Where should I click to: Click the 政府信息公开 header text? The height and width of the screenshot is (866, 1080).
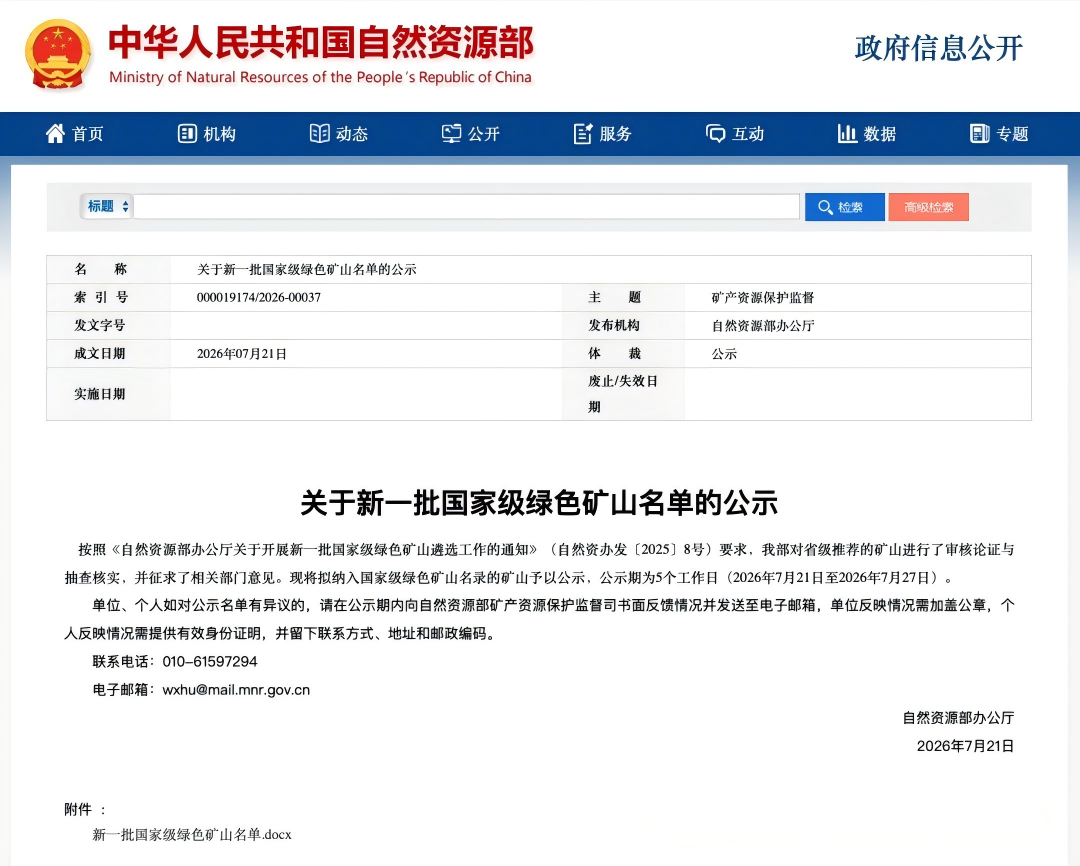[x=939, y=48]
